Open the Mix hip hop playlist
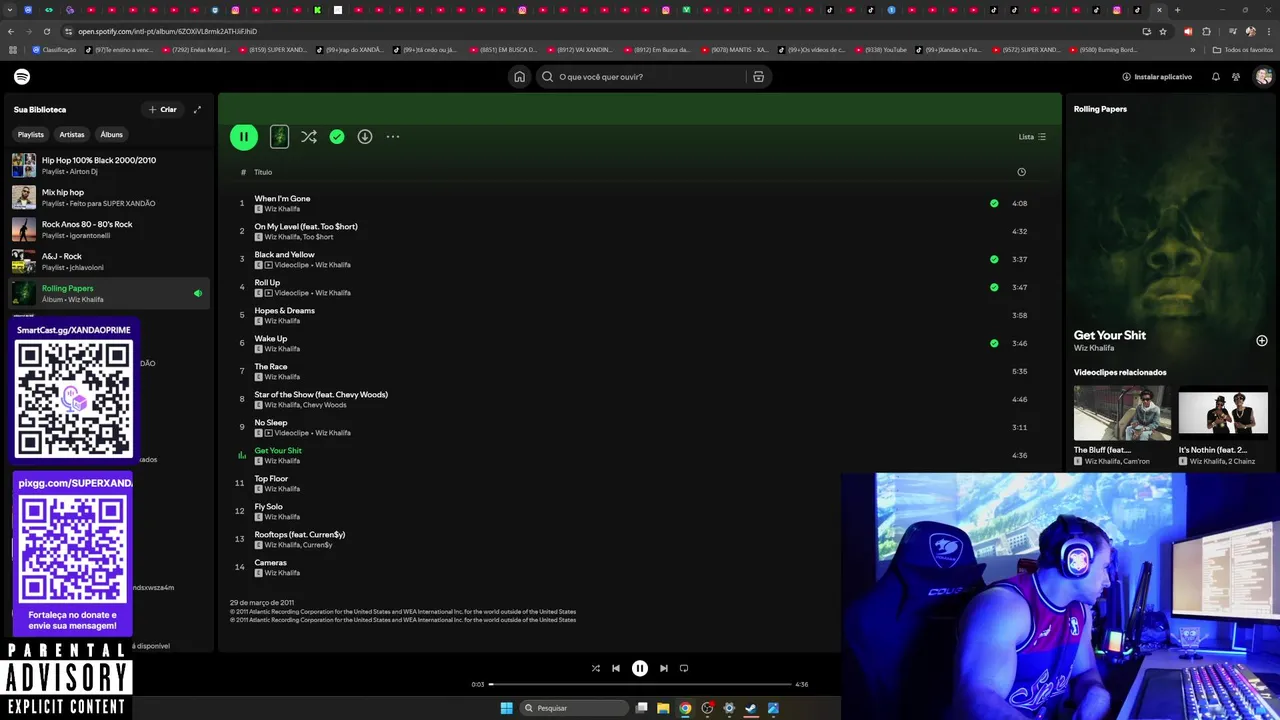 (110, 197)
